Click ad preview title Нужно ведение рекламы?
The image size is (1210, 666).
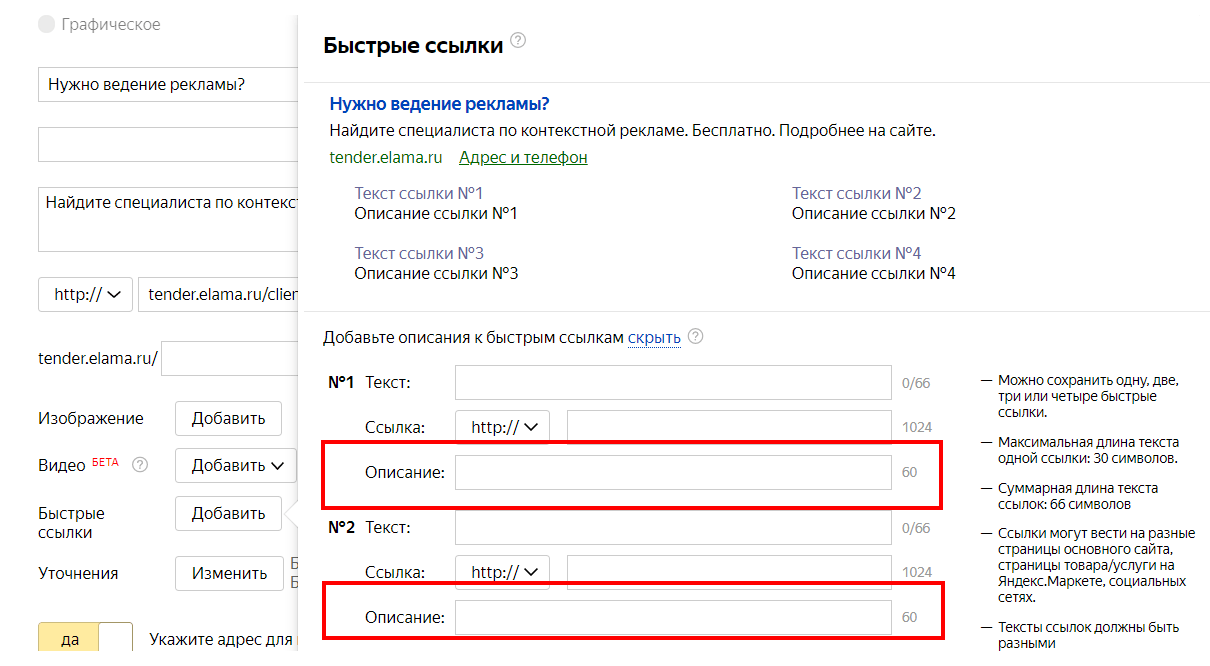click(x=439, y=104)
